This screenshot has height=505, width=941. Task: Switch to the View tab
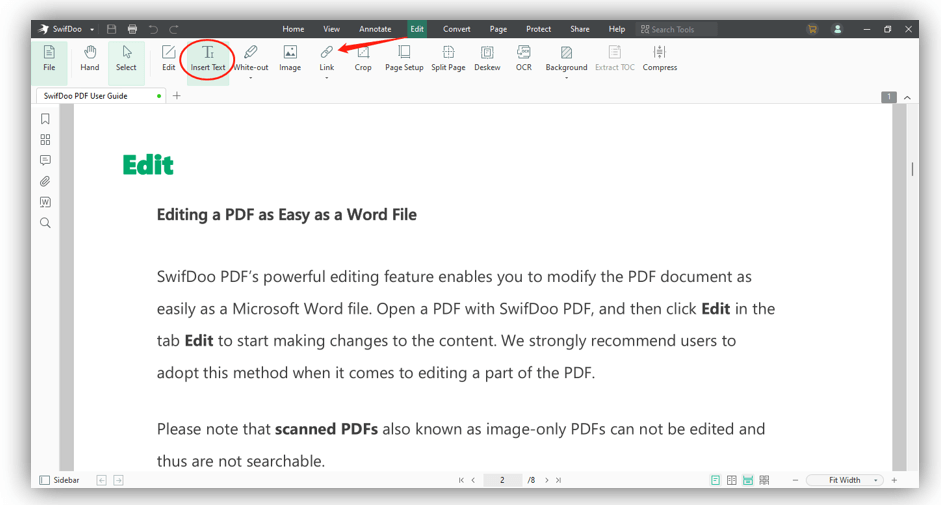[x=331, y=29]
